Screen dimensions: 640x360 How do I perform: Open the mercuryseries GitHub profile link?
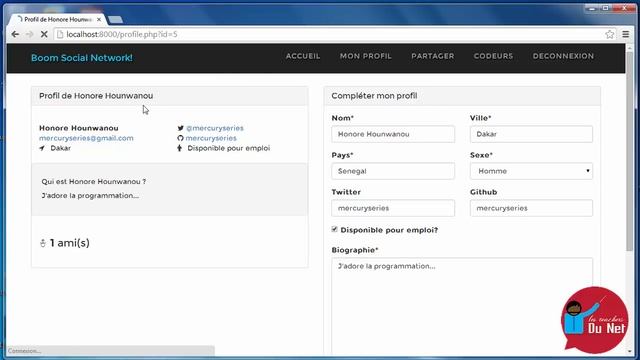point(211,138)
